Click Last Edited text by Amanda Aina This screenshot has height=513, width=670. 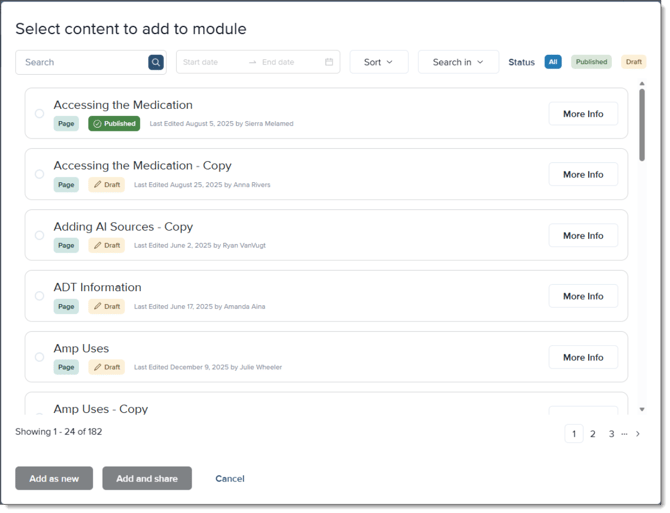pyautogui.click(x=200, y=306)
